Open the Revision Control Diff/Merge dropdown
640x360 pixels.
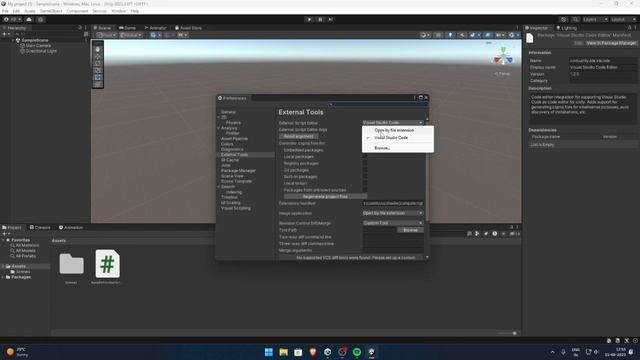[x=392, y=223]
